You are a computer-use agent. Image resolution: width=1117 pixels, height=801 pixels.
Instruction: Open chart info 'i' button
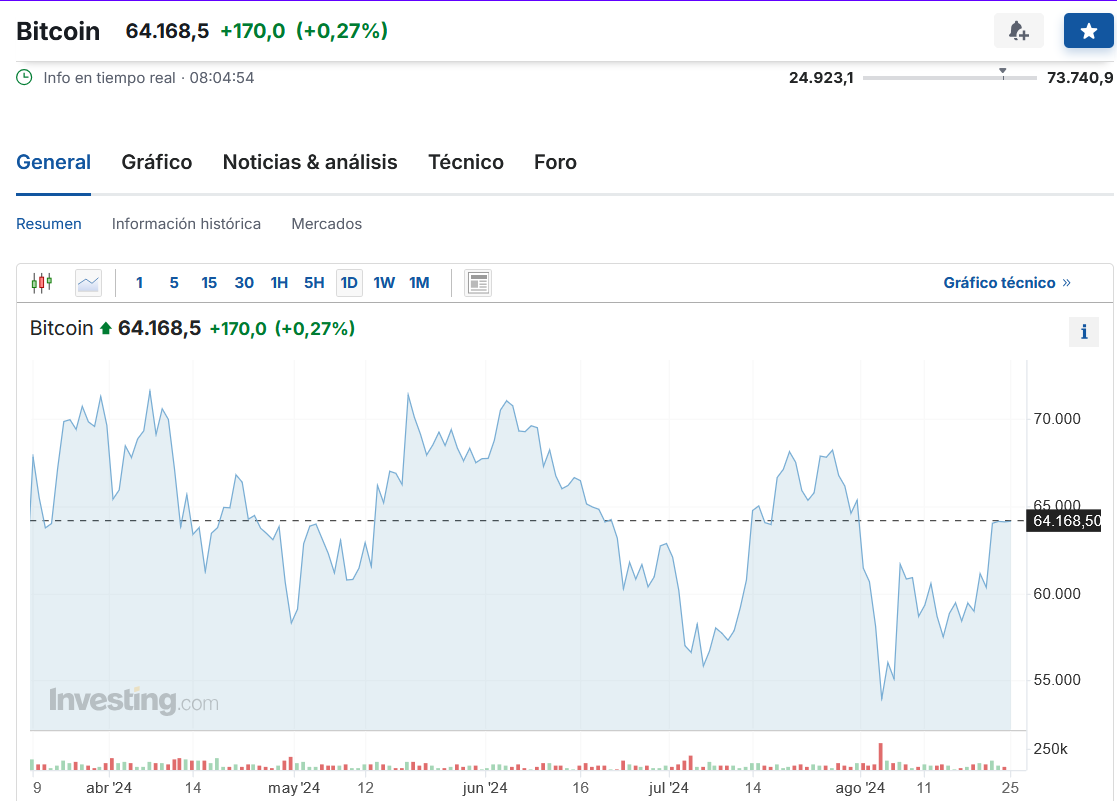(x=1084, y=331)
